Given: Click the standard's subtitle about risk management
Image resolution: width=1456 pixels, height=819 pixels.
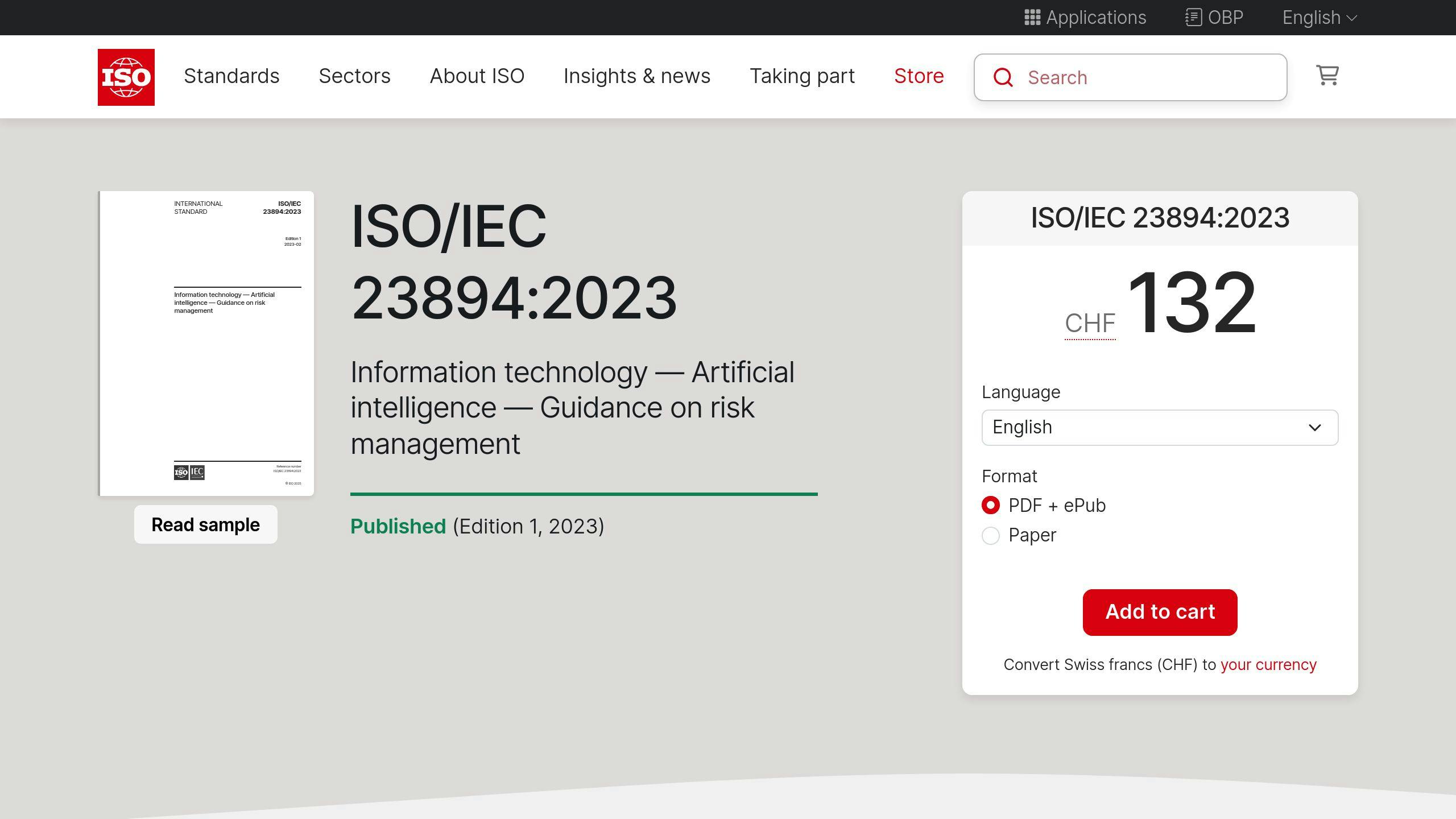Looking at the screenshot, I should (x=572, y=408).
